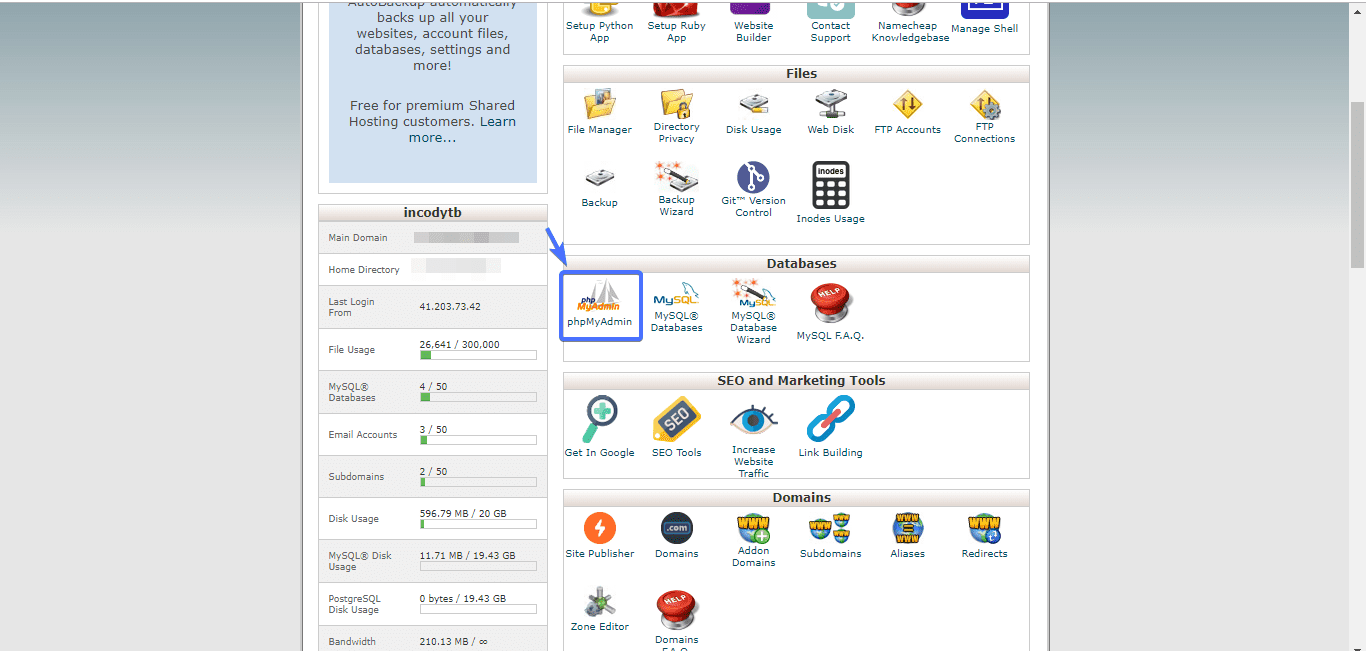Open the Zone Editor
Viewport: 1366px width, 651px height.
pyautogui.click(x=600, y=609)
